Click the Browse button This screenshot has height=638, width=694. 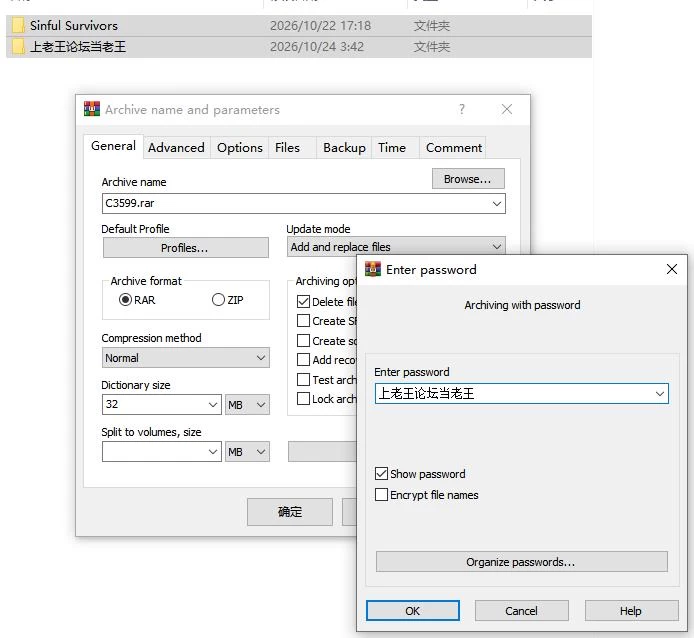coord(468,179)
